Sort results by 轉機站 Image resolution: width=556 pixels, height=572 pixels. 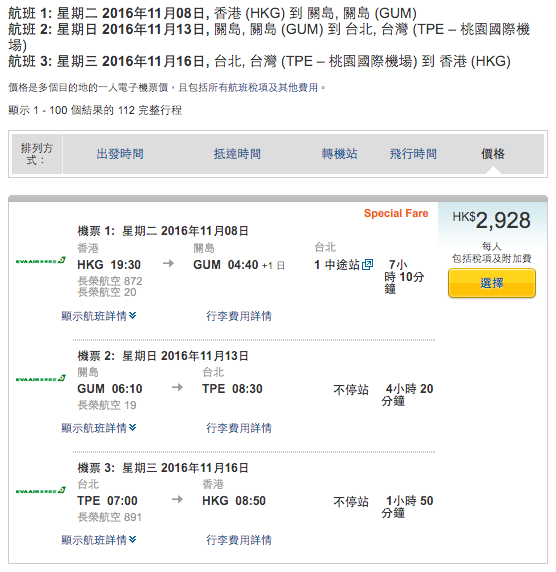(339, 154)
